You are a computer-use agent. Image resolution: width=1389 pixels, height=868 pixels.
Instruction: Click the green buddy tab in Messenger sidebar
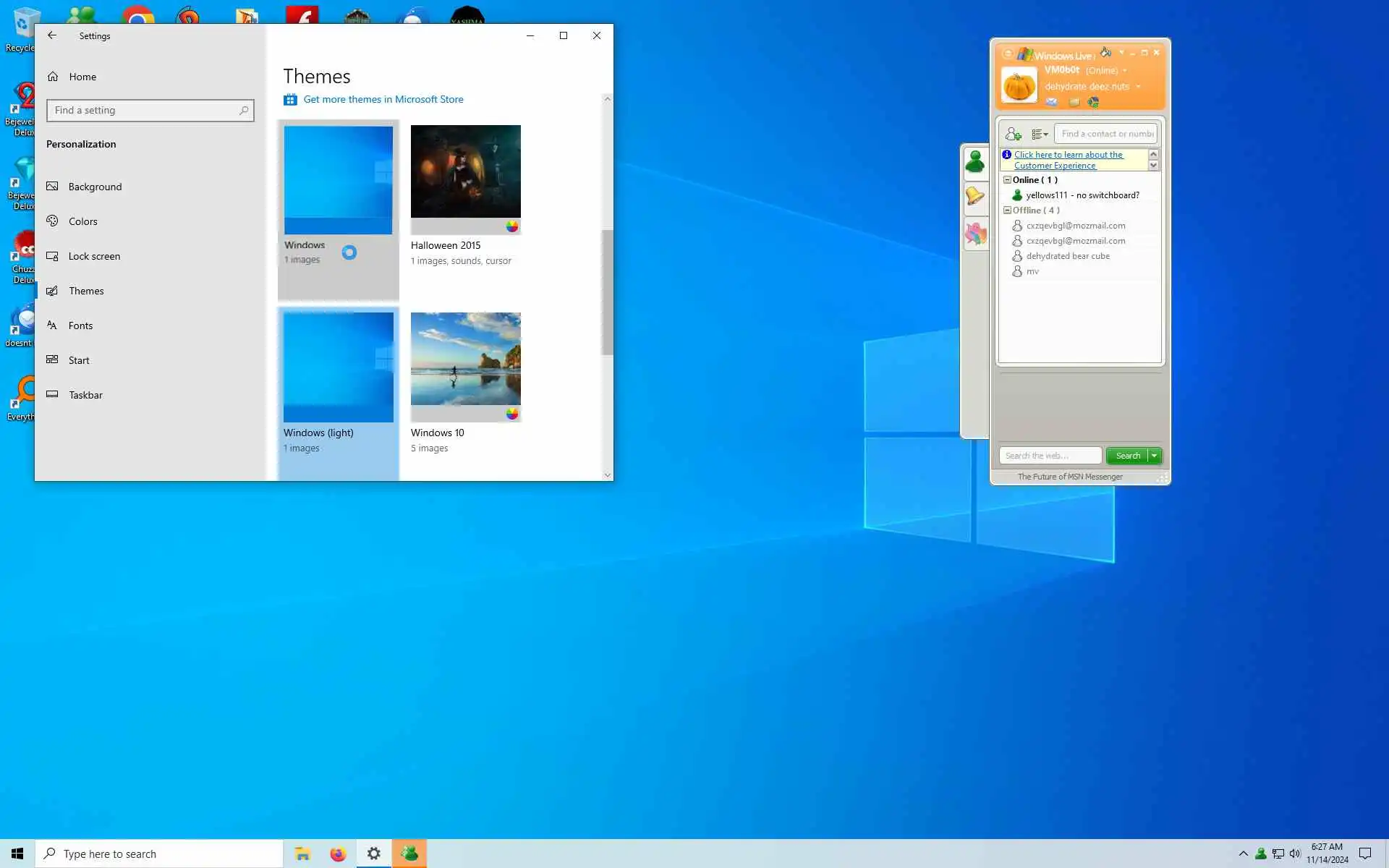975,162
